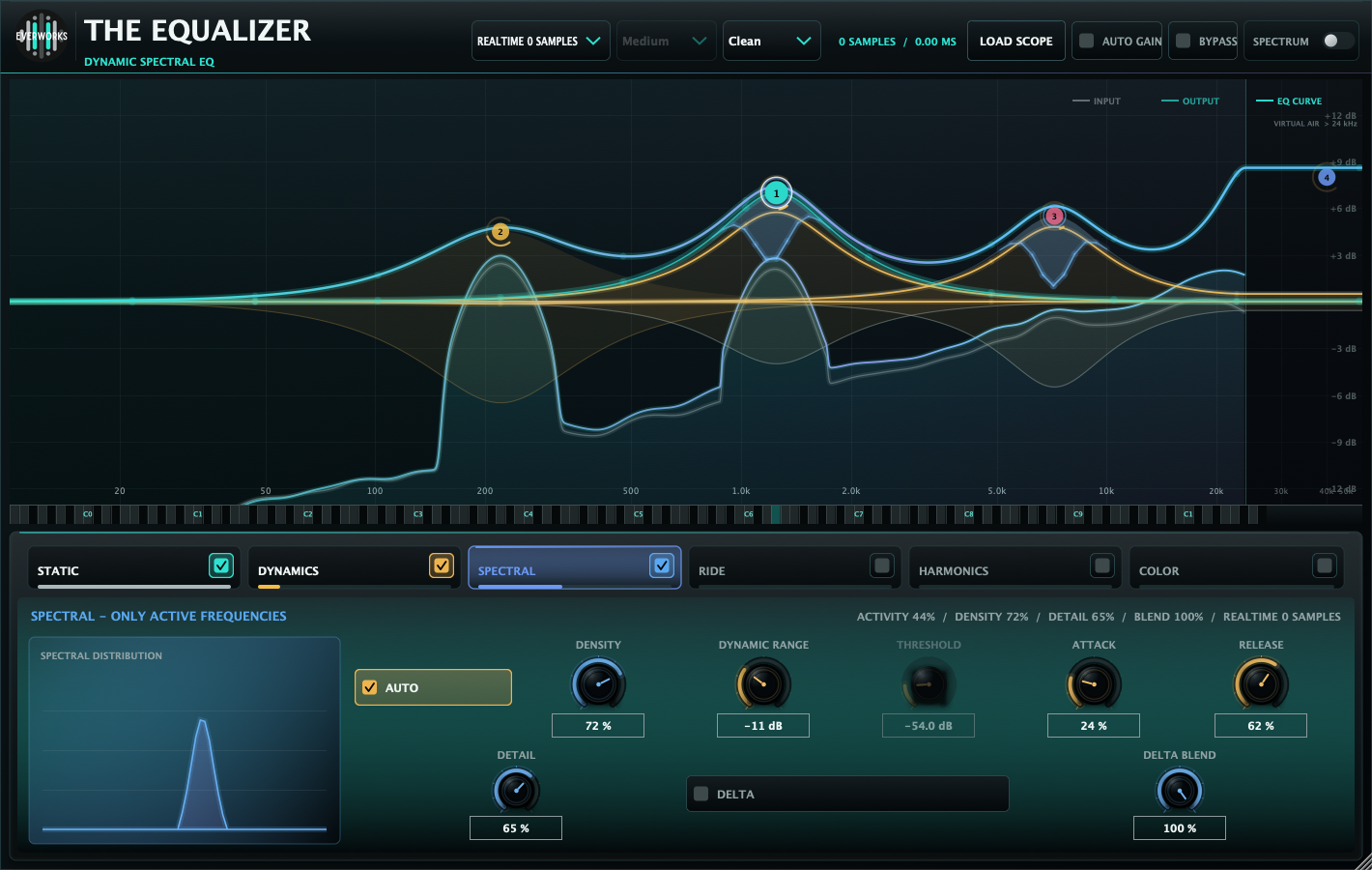Toggle the Input trace legend
This screenshot has width=1372, height=870.
pyautogui.click(x=1097, y=101)
